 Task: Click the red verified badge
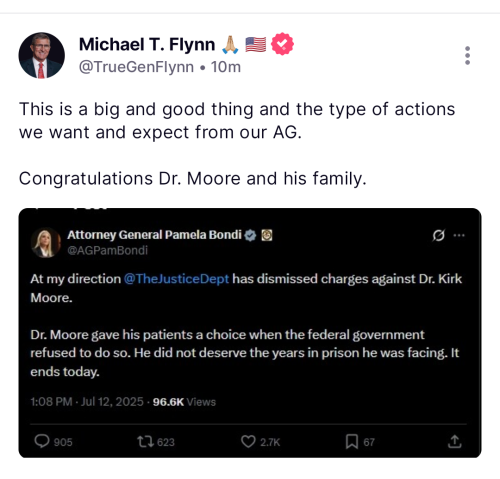pos(282,44)
